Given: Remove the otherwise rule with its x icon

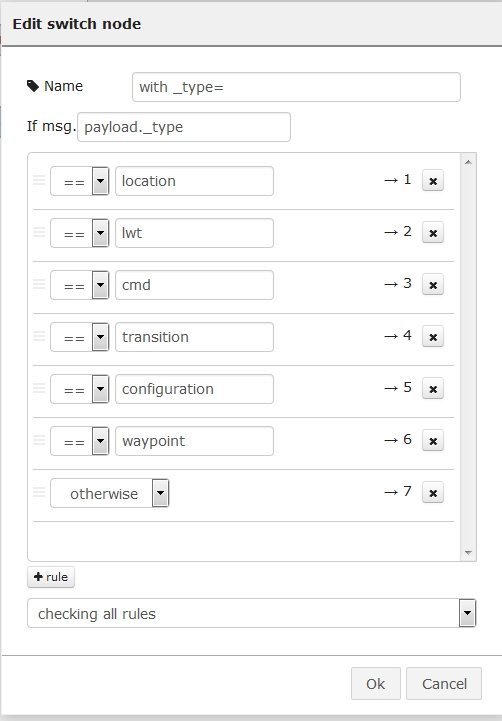Looking at the screenshot, I should point(433,492).
